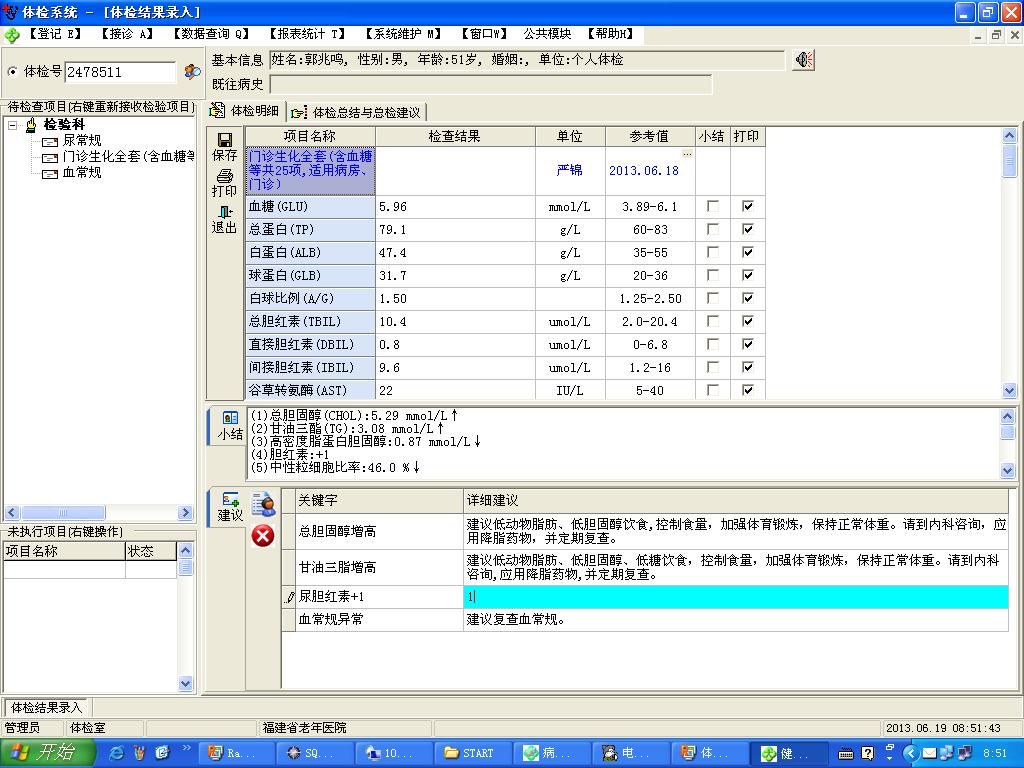Image resolution: width=1024 pixels, height=768 pixels.
Task: Click results table scroll down arrow
Action: click(1009, 391)
